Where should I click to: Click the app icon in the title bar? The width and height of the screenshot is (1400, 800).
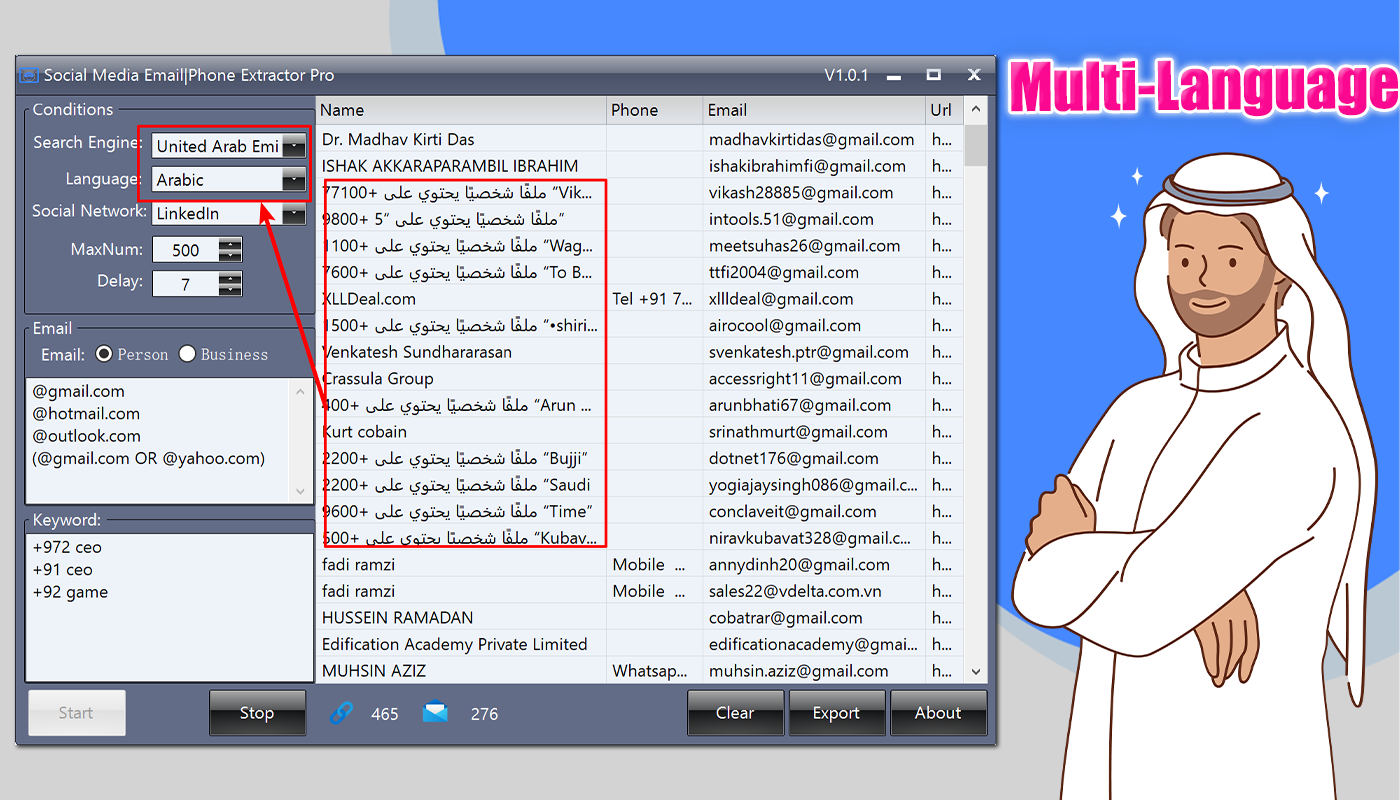(x=29, y=75)
